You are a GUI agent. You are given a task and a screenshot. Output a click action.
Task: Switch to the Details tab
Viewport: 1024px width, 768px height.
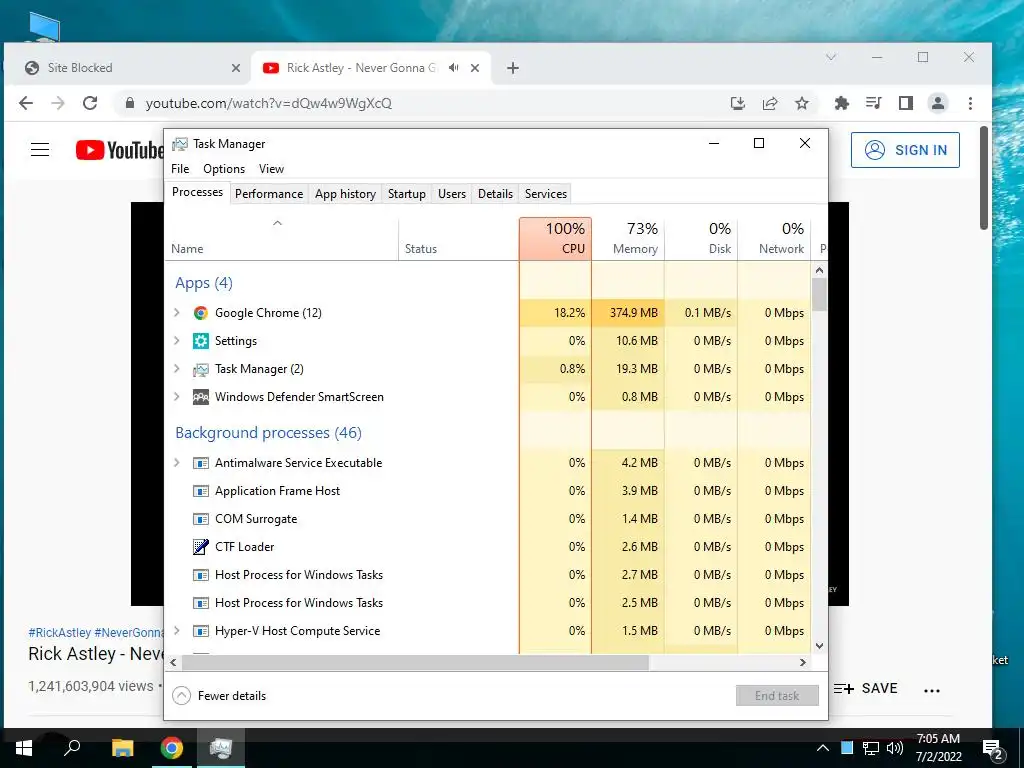click(x=495, y=194)
